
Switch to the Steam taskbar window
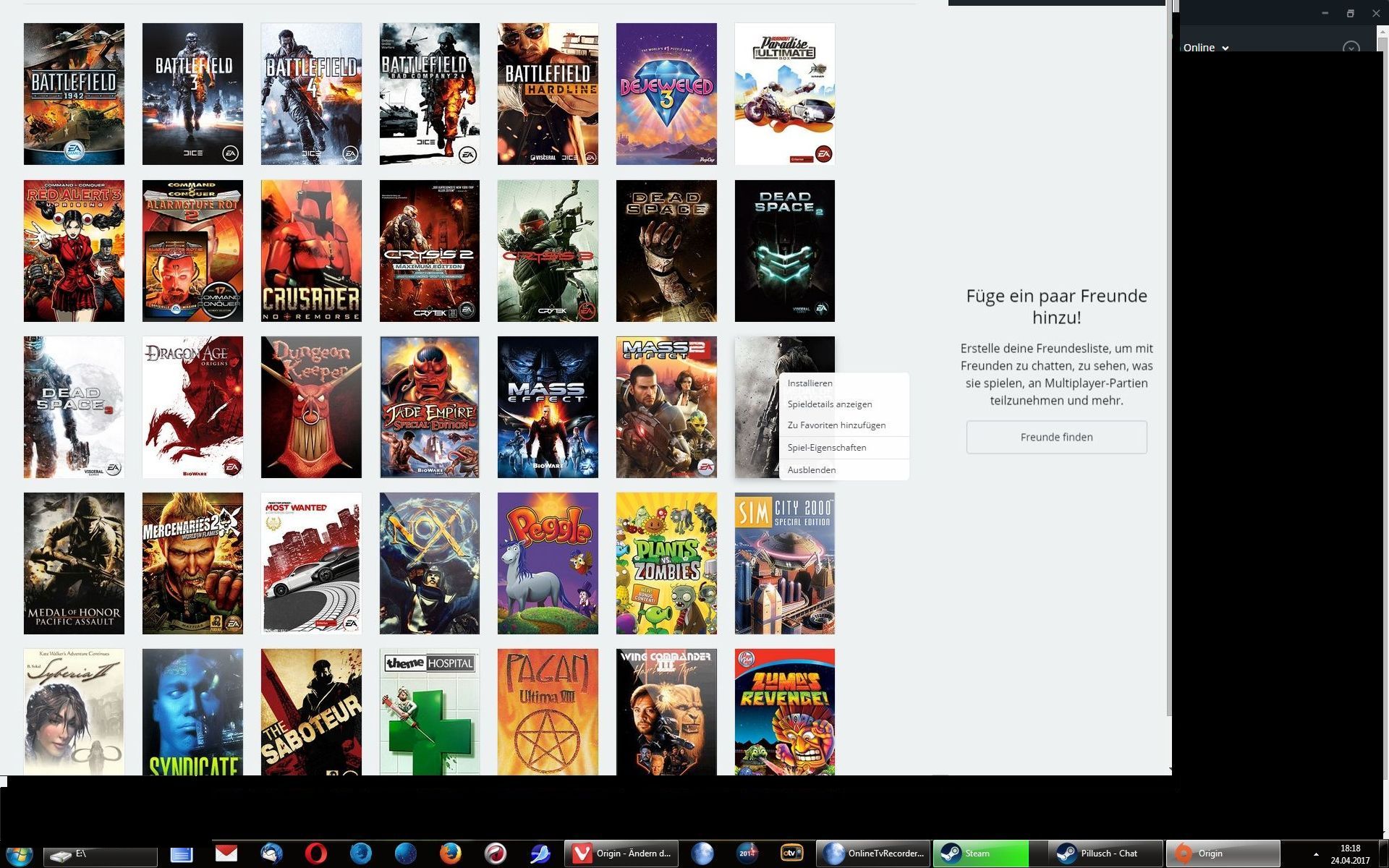(980, 854)
